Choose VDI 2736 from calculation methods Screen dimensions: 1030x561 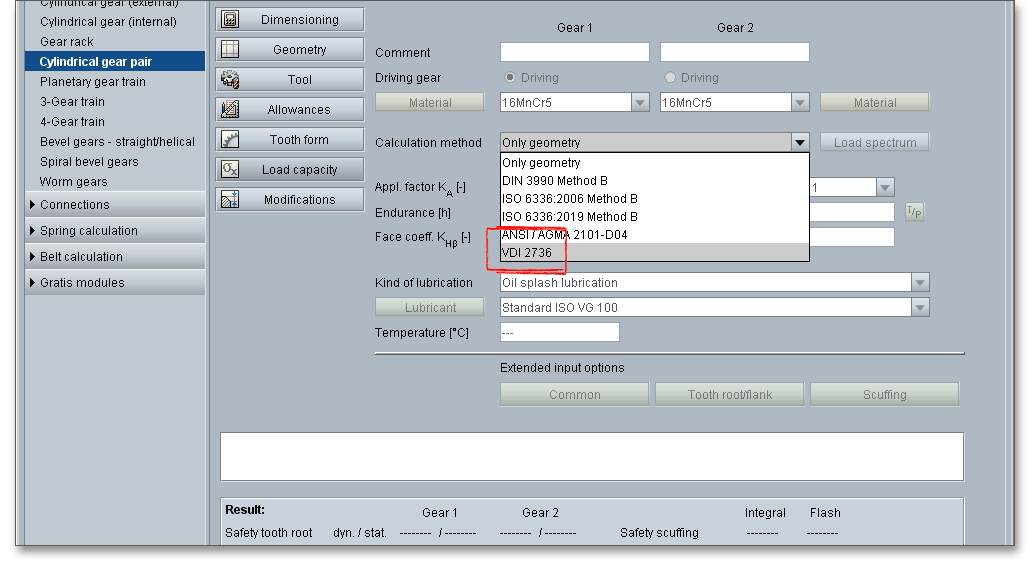tap(527, 253)
